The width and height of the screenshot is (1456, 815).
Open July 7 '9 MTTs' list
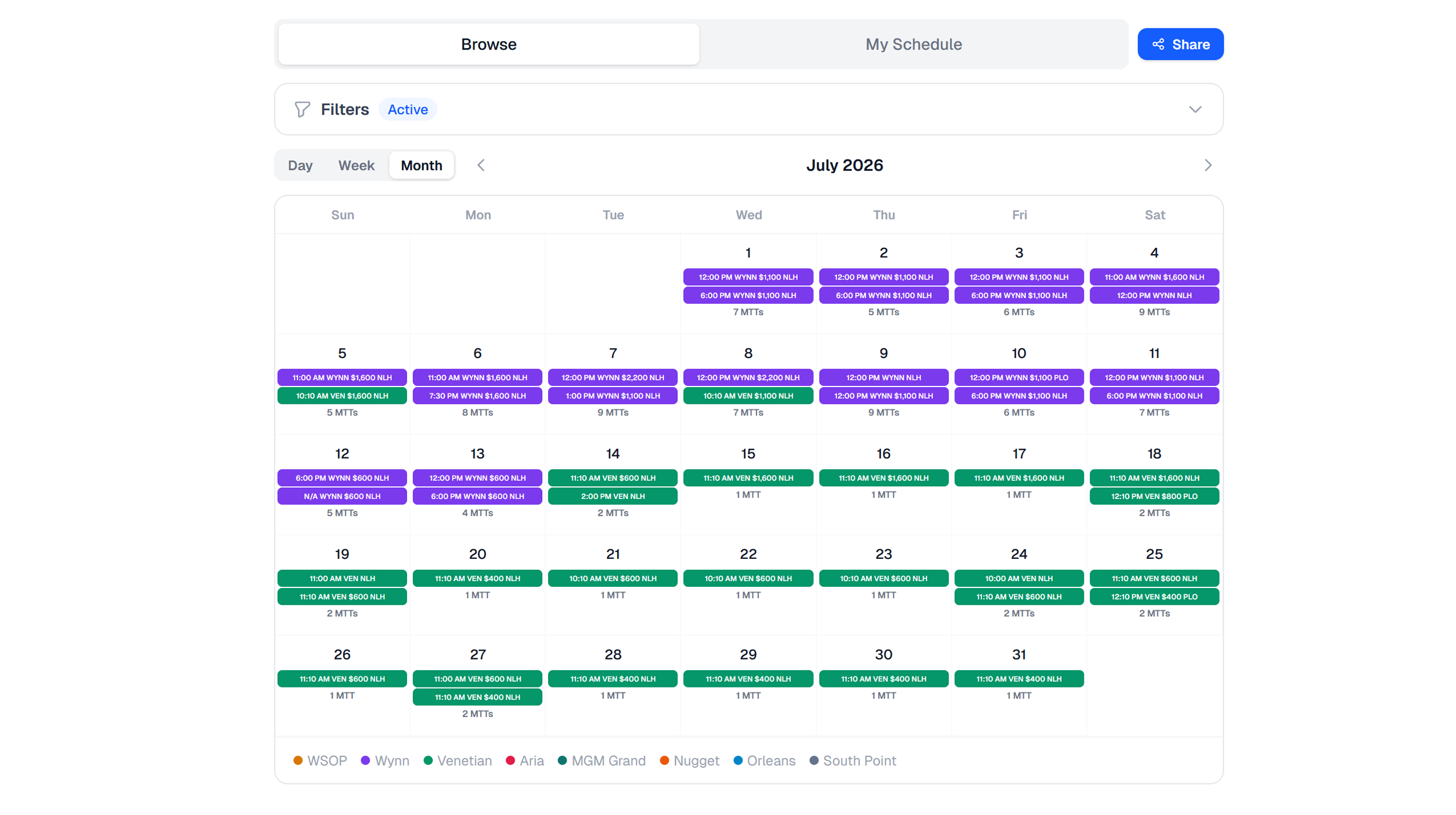click(612, 412)
